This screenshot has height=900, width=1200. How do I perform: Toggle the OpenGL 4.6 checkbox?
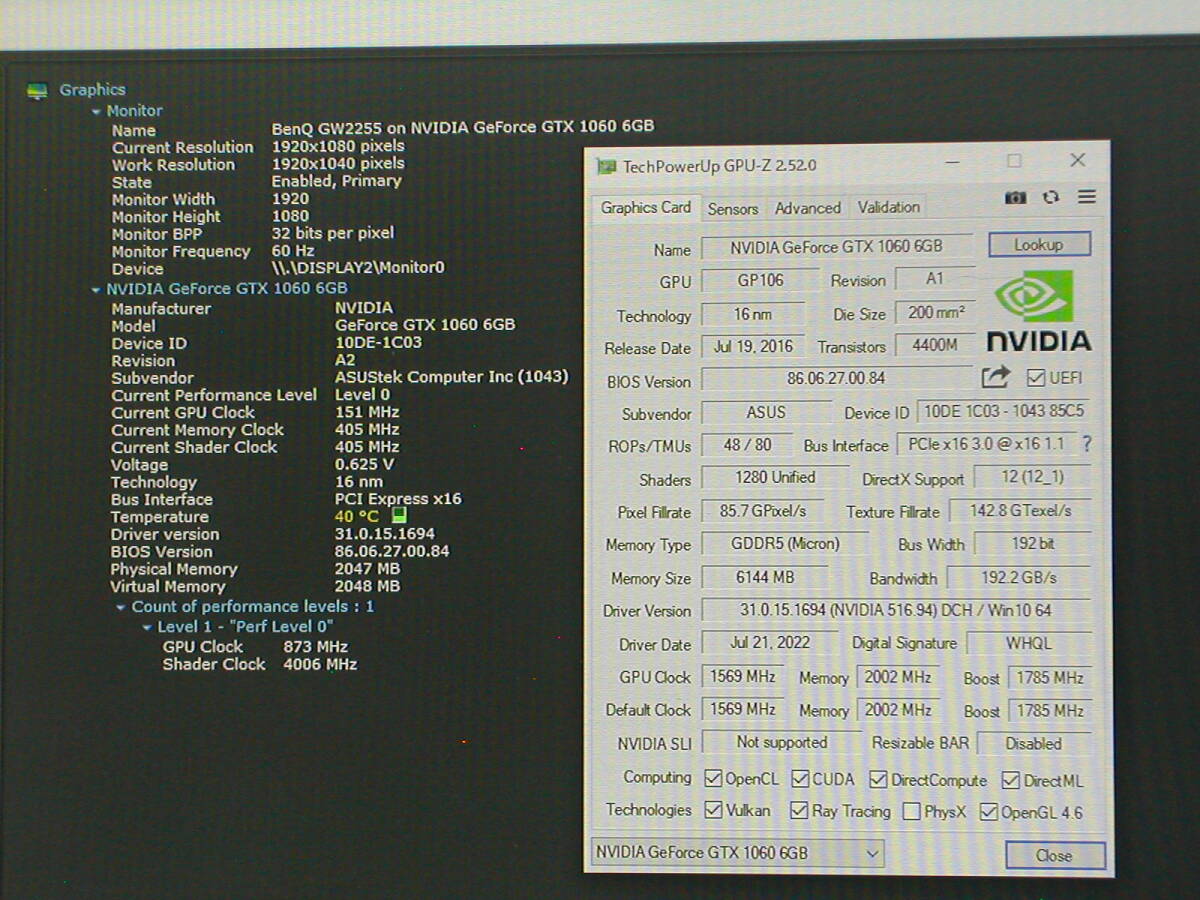click(x=989, y=812)
